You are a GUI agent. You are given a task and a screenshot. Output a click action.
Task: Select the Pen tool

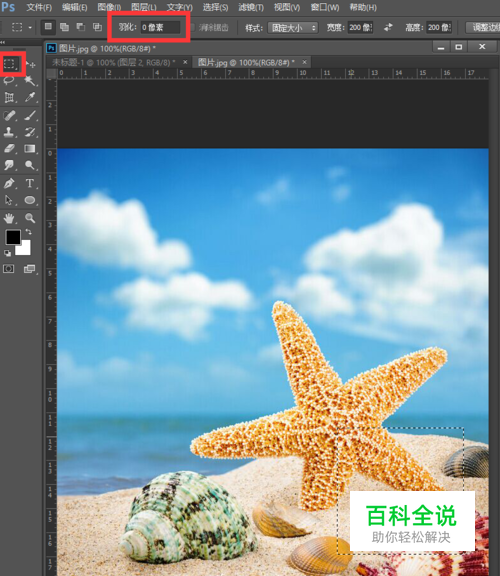(x=9, y=183)
